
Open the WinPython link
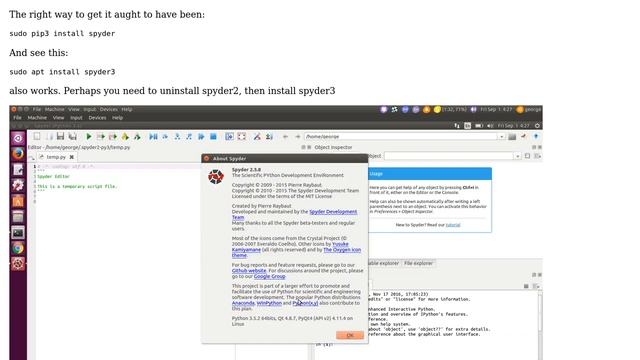point(269,303)
